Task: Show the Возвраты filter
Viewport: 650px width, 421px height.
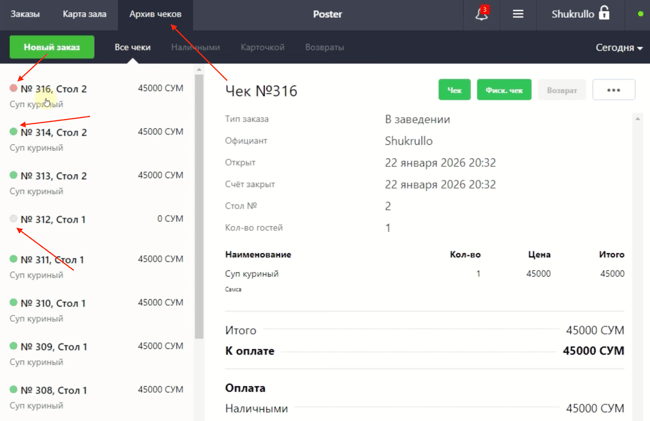Action: (x=325, y=48)
